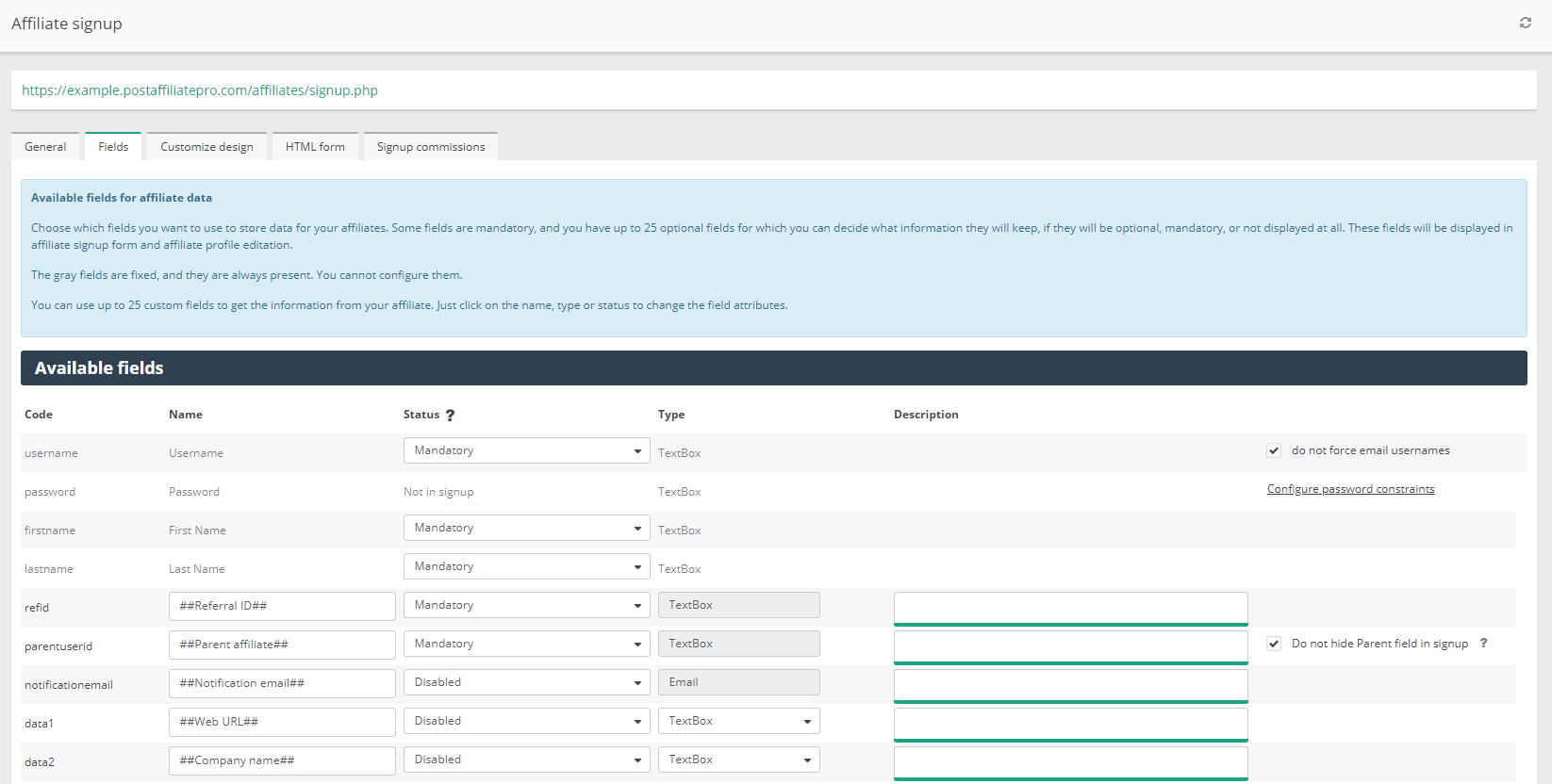Open the Customize design tab
Image resolution: width=1552 pixels, height=784 pixels.
click(206, 146)
